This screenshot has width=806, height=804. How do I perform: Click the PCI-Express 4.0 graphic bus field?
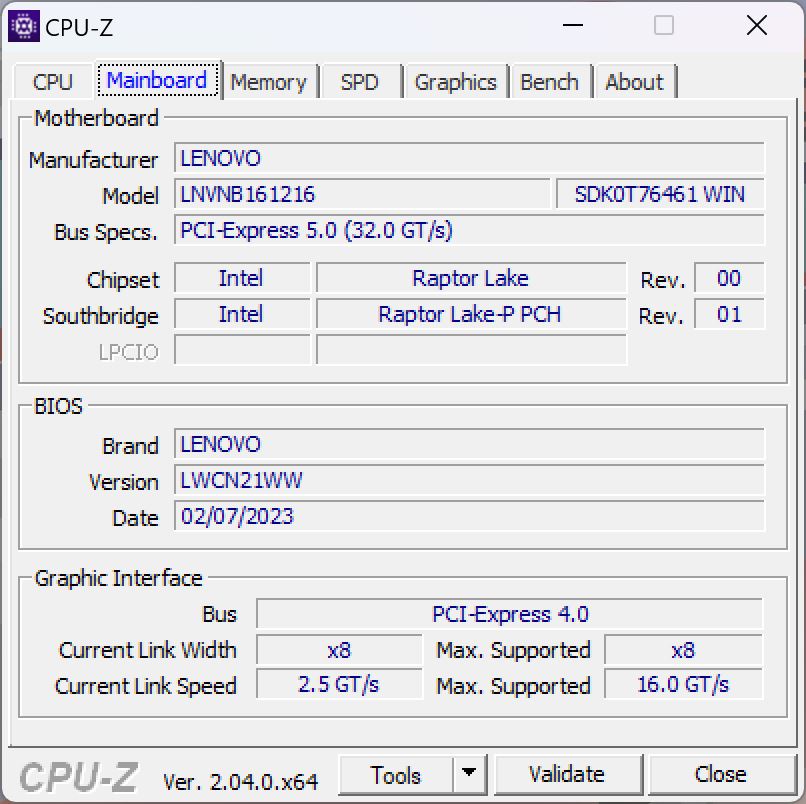pos(509,614)
